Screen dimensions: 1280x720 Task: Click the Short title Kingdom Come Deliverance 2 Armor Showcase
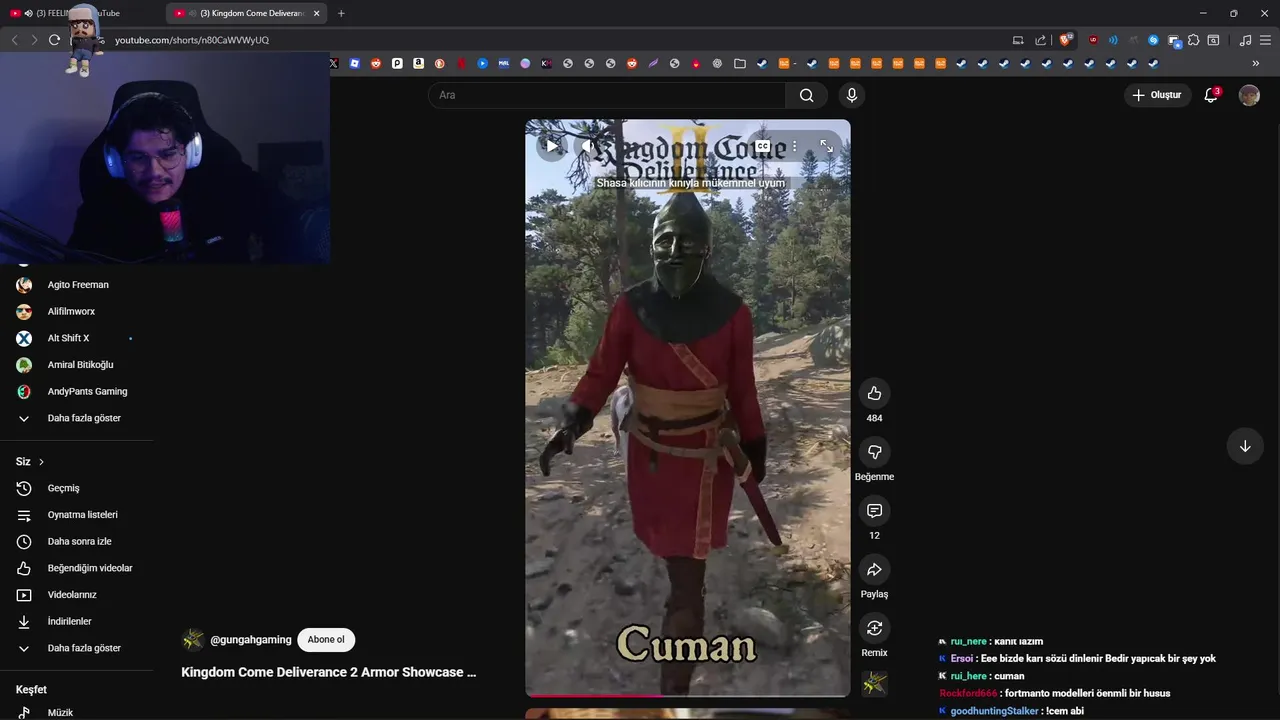pyautogui.click(x=328, y=672)
